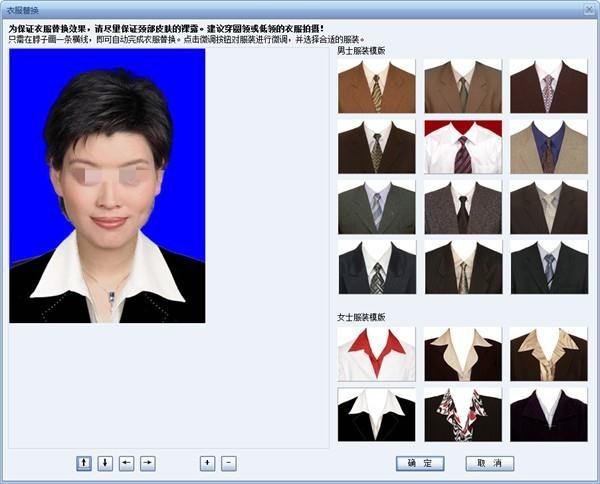Image resolution: width=600 pixels, height=484 pixels.
Task: Select the white shirt with red collar template
Action: 377,354
